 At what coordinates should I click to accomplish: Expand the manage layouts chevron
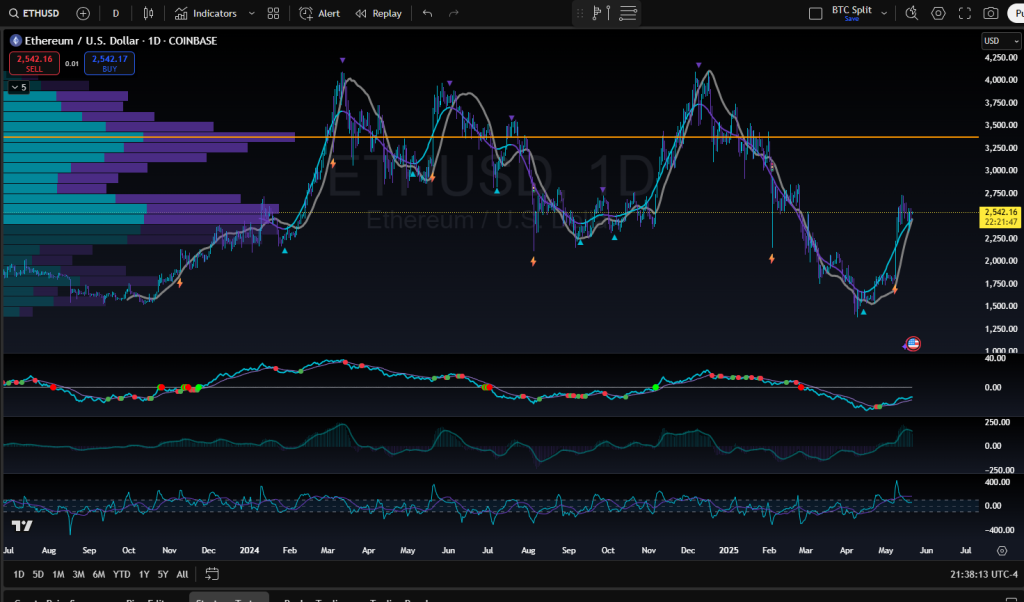[884, 13]
